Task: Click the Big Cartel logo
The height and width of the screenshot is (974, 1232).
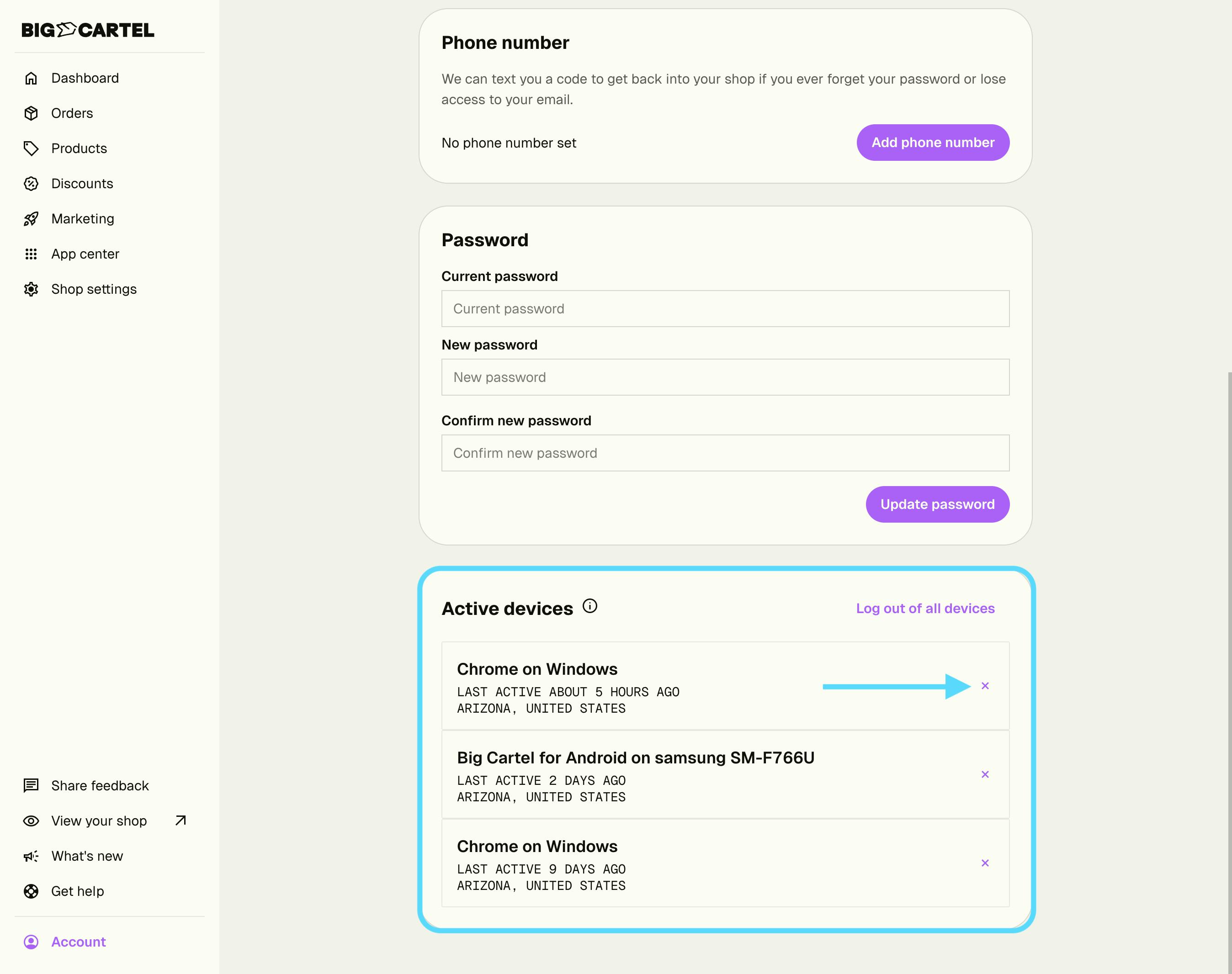Action: [87, 30]
